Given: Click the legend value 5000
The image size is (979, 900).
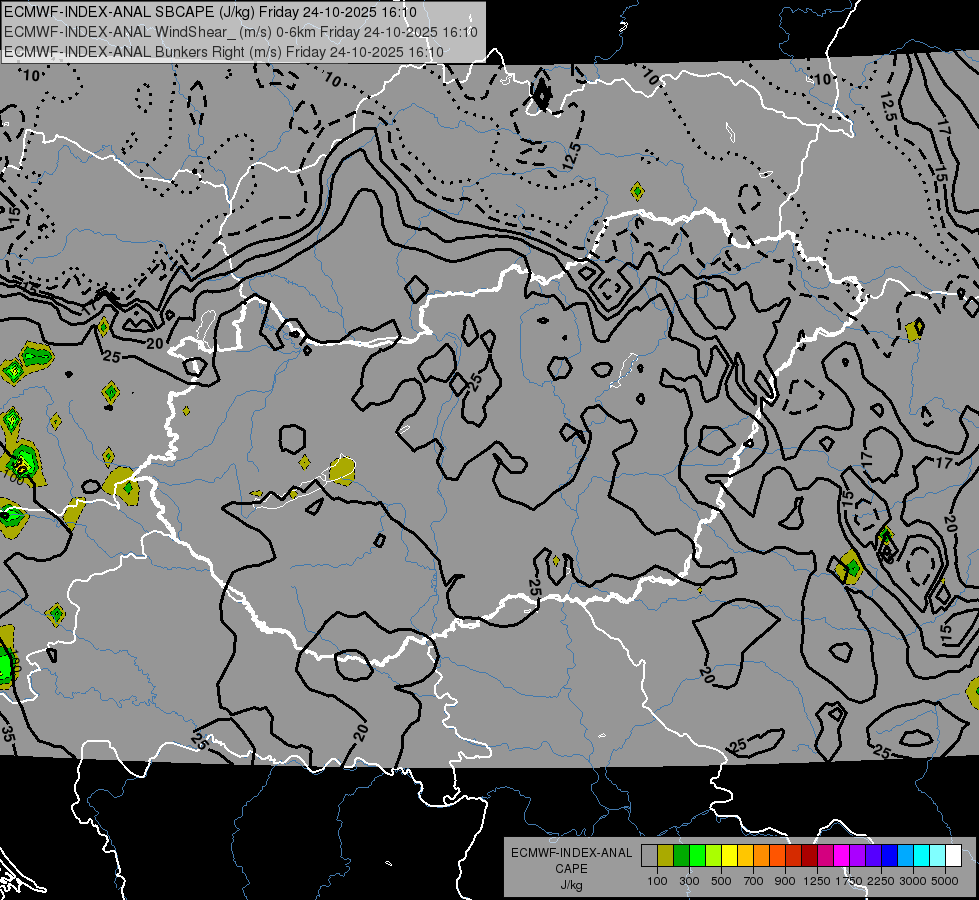Looking at the screenshot, I should 945,881.
